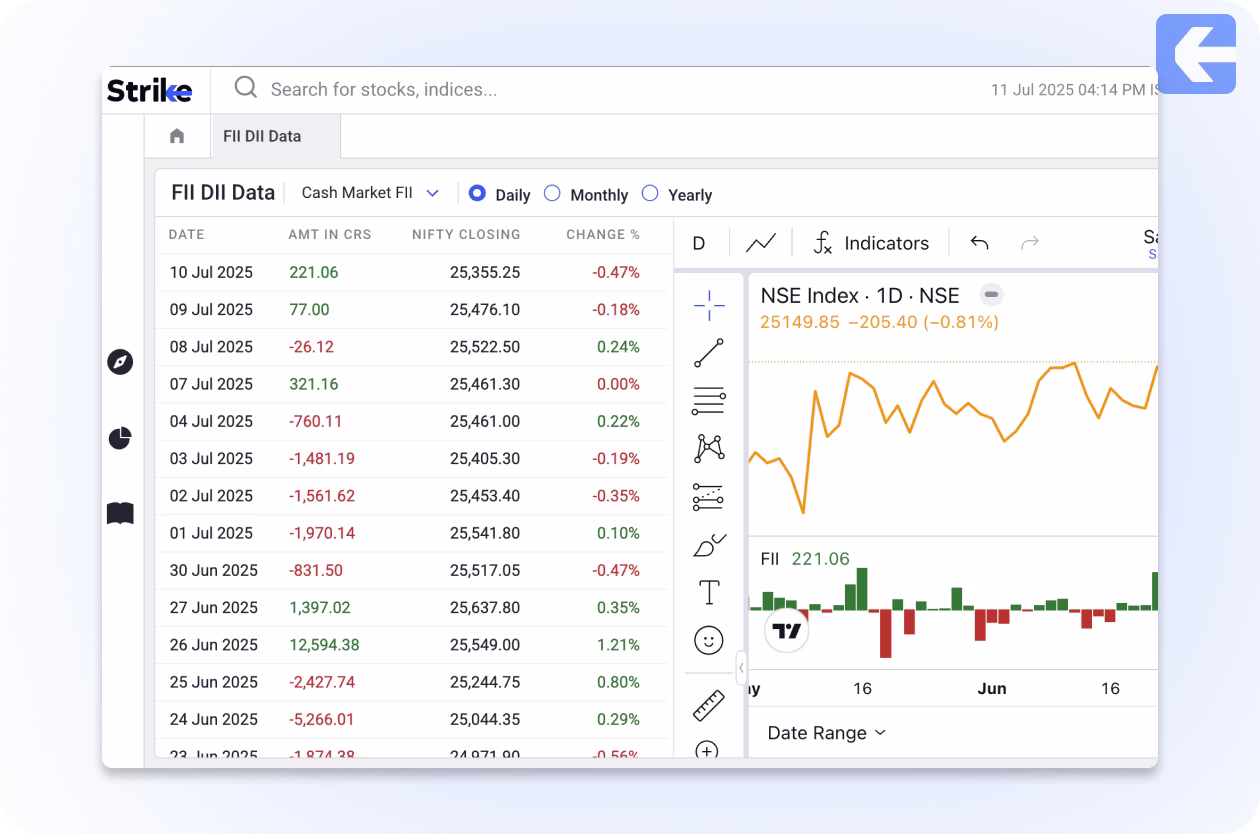The width and height of the screenshot is (1260, 834).
Task: Click the Strike logo
Action: click(150, 90)
